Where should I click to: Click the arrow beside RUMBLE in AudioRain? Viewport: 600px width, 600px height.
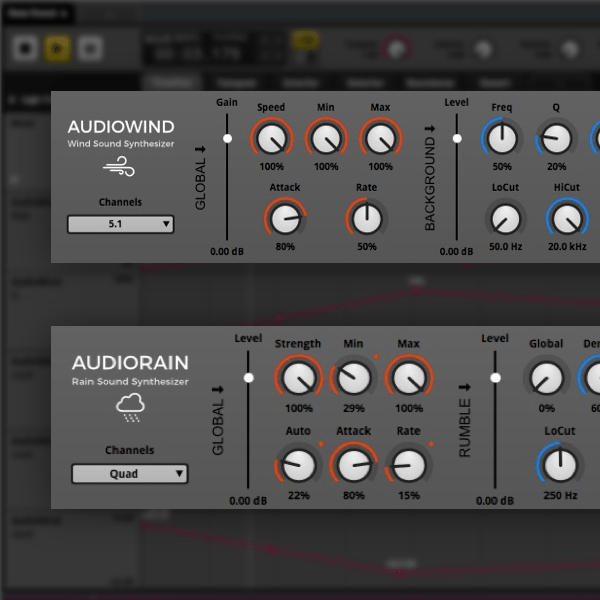click(465, 387)
